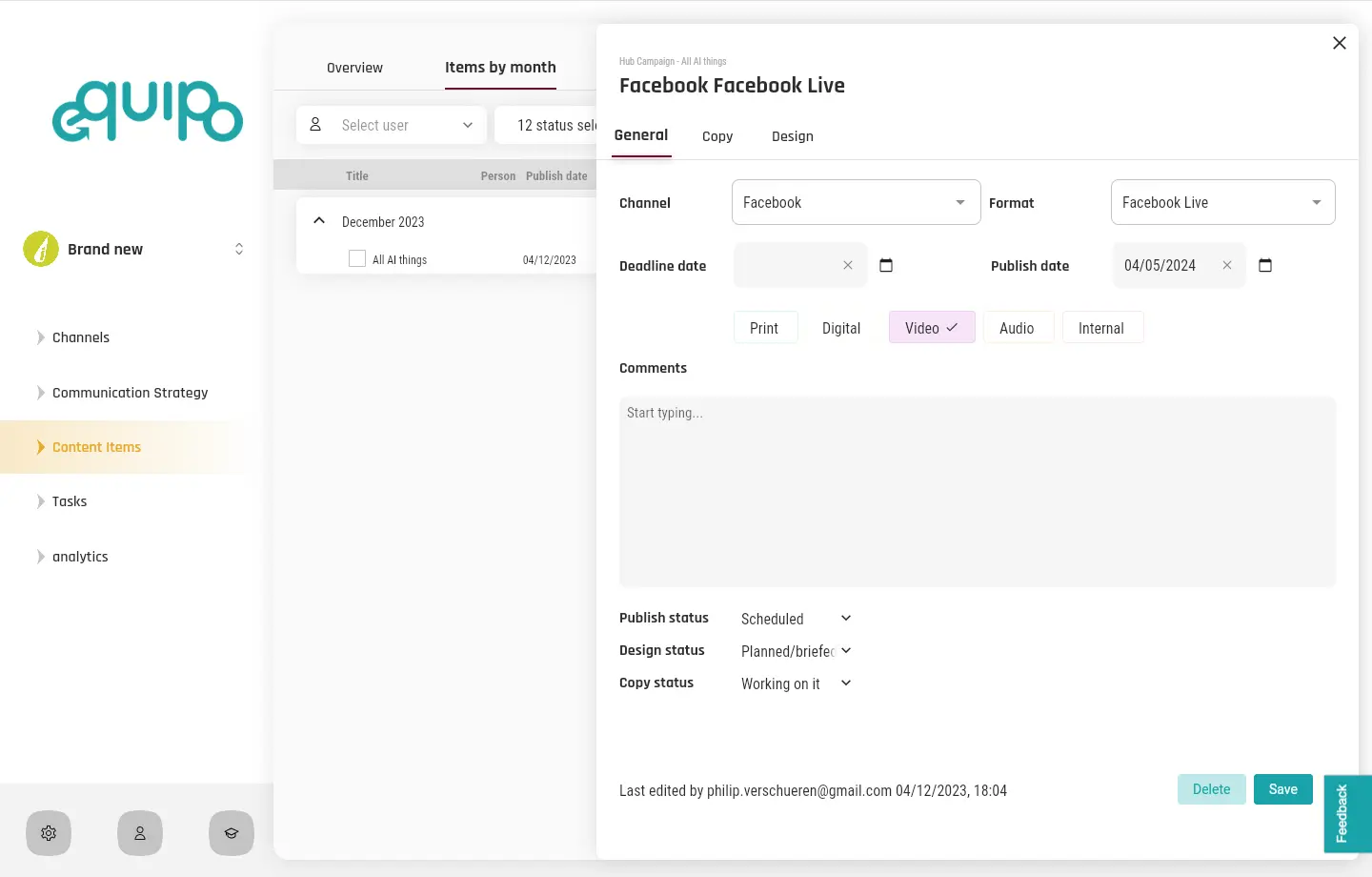Click the Brand new brand avatar icon
The height and width of the screenshot is (877, 1372).
click(x=41, y=249)
